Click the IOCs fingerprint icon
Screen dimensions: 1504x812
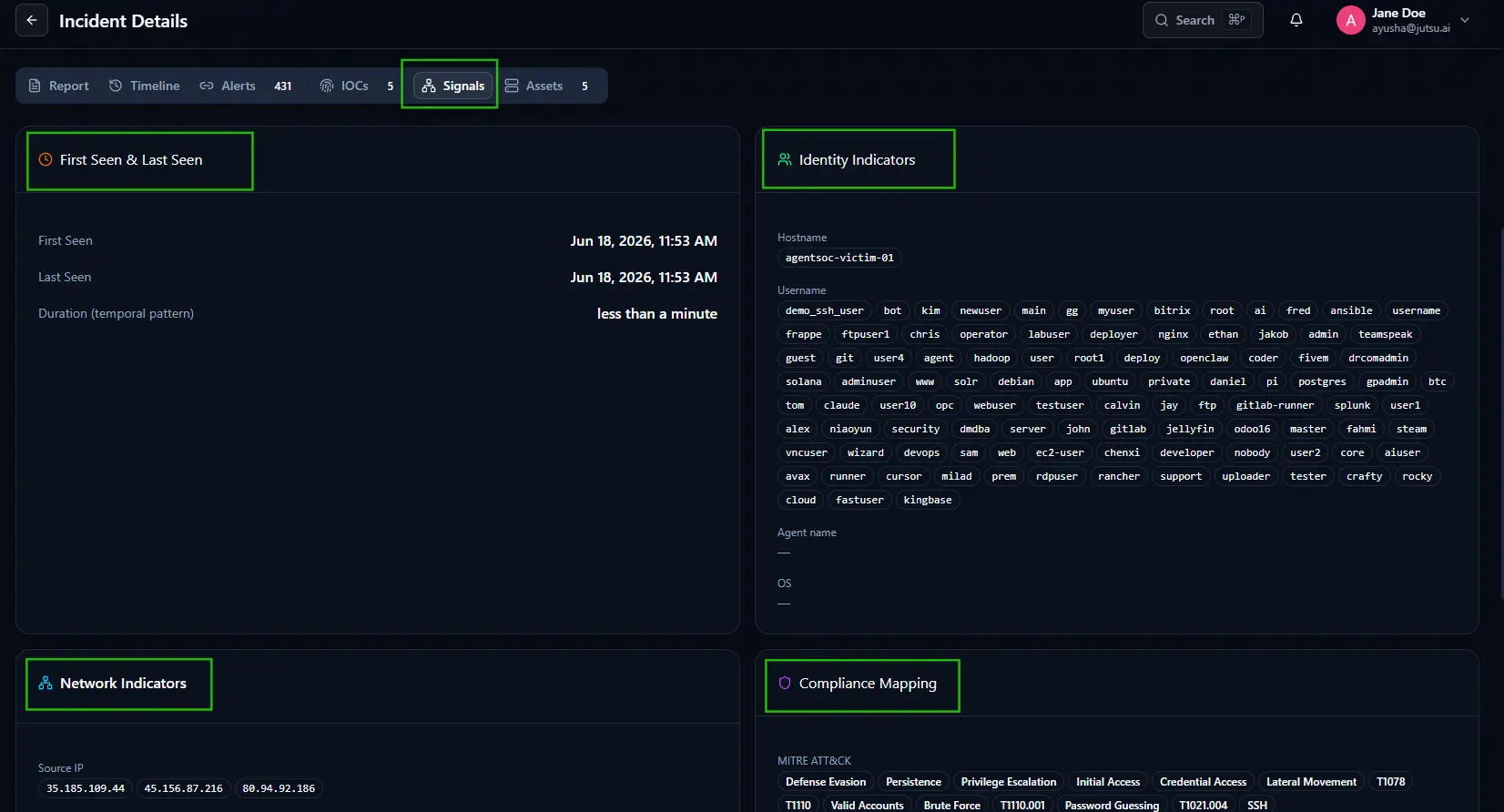(x=327, y=86)
